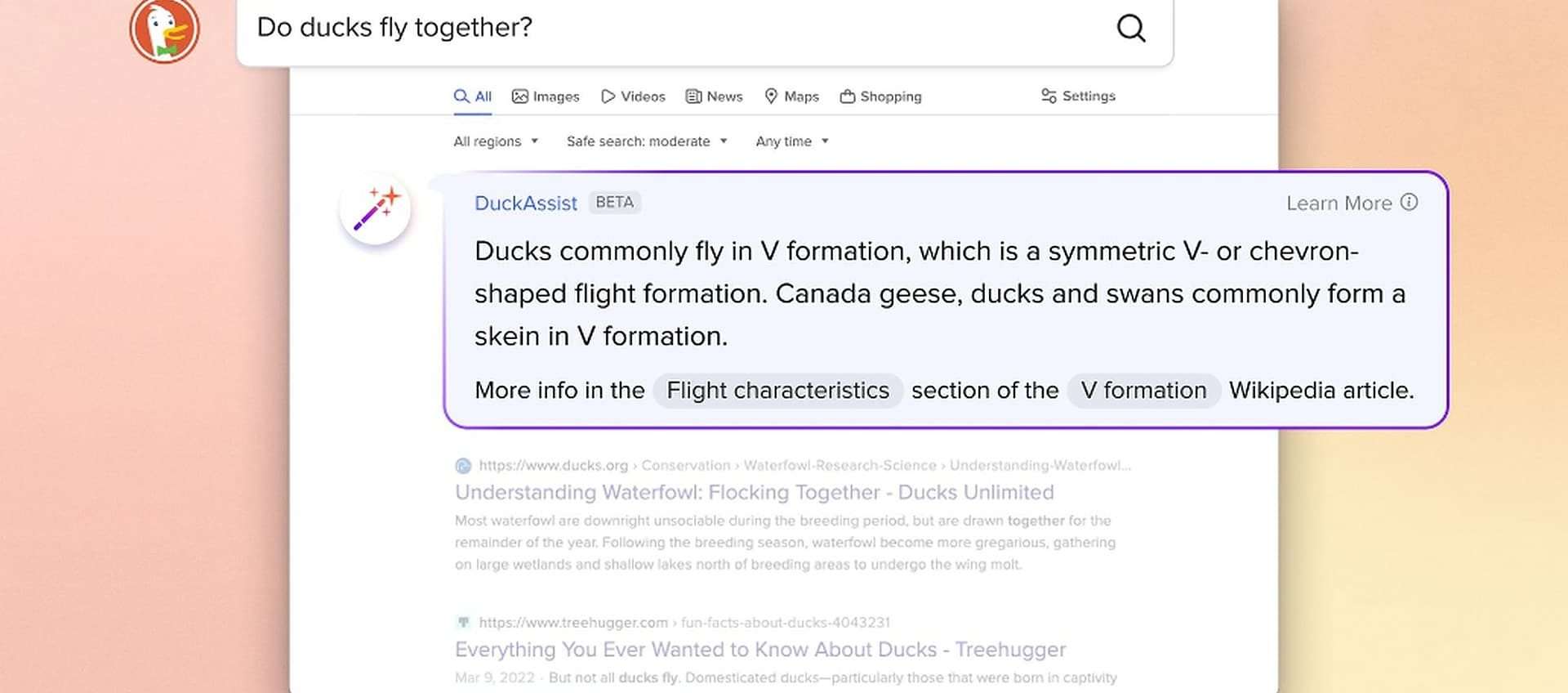Open the Safe search: moderate dropdown
Viewport: 1568px width, 693px height.
[x=646, y=141]
